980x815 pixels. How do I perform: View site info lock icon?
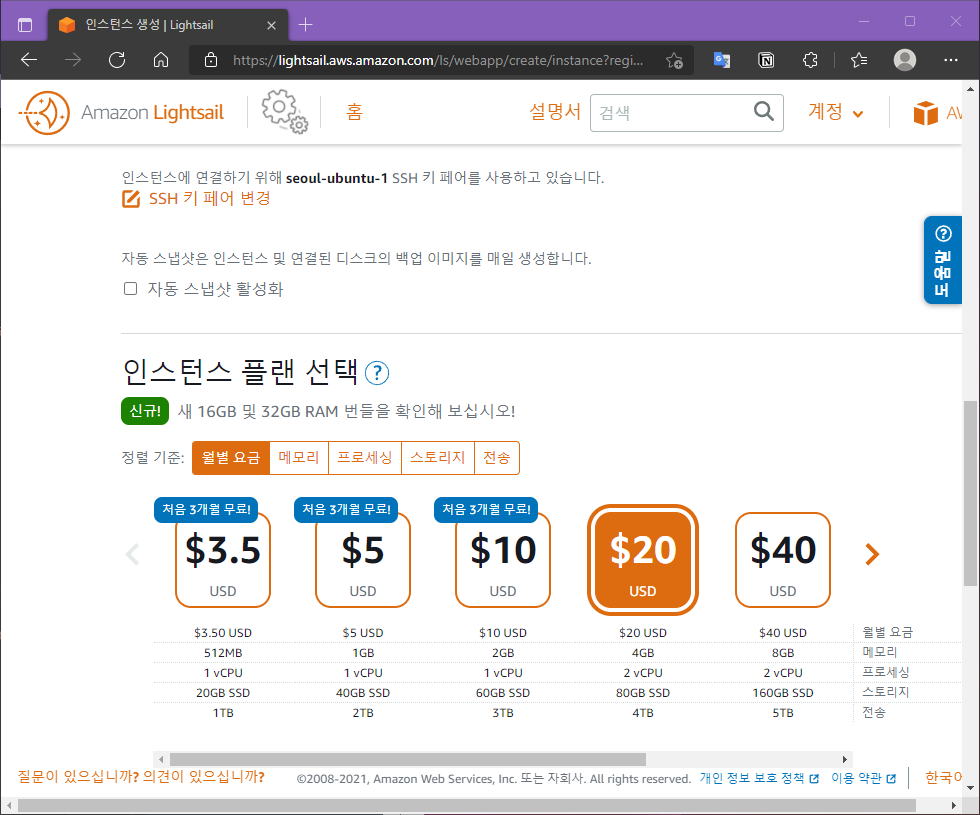(x=211, y=60)
